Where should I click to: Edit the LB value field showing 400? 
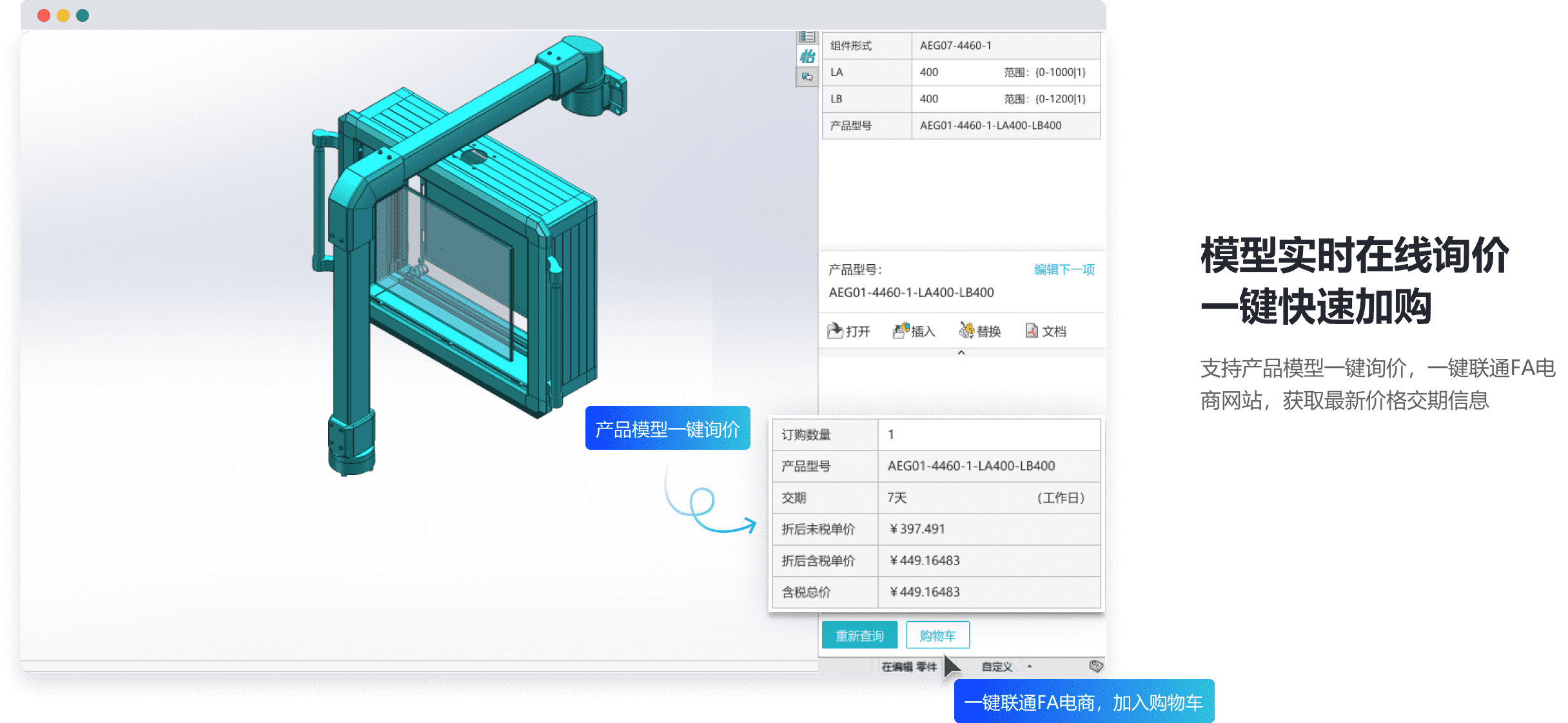pos(929,99)
